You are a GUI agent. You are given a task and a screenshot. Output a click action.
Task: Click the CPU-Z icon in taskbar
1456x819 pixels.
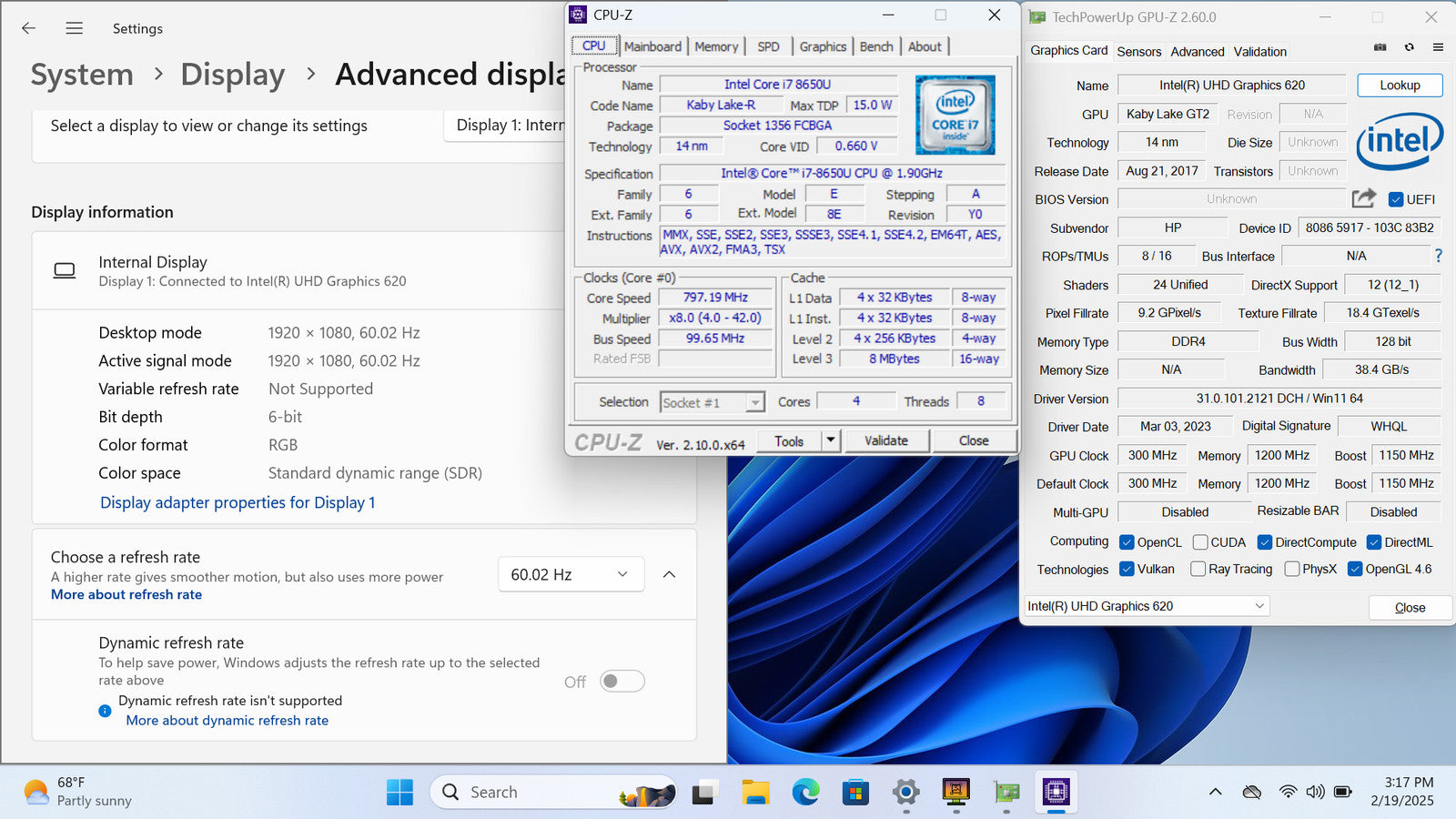pyautogui.click(x=1056, y=792)
